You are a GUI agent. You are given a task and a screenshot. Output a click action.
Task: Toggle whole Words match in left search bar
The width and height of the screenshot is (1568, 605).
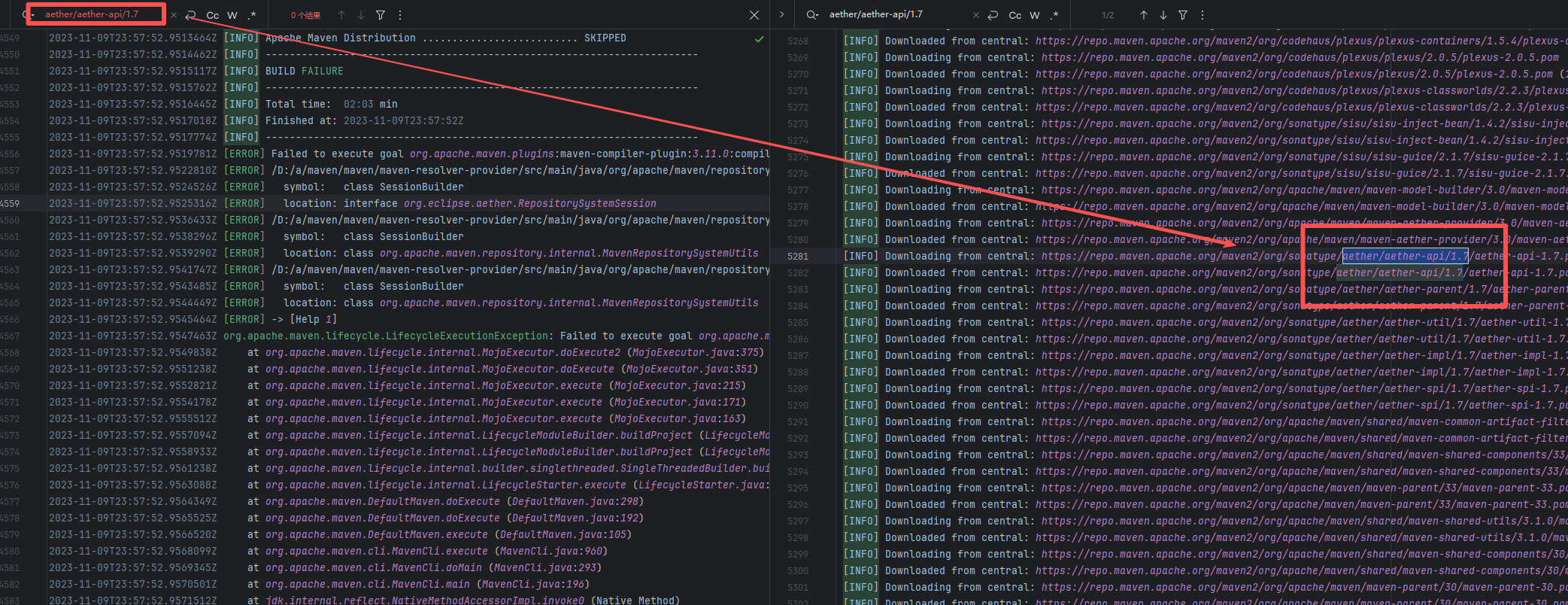click(232, 15)
